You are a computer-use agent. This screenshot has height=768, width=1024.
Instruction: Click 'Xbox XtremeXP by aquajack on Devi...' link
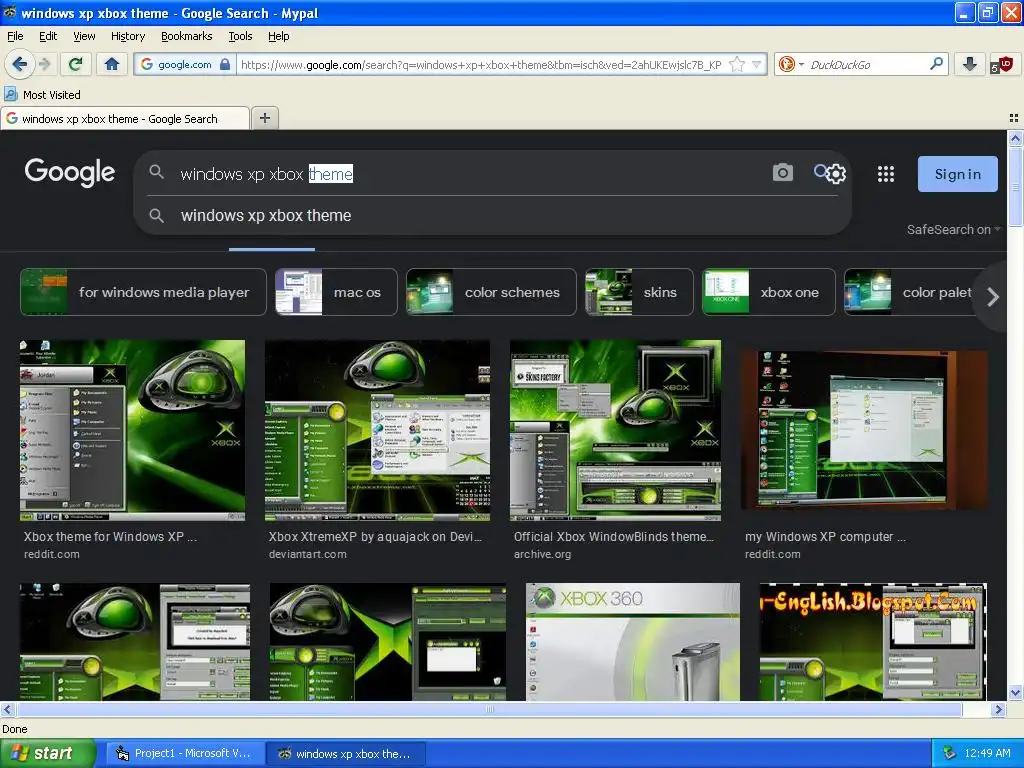(x=376, y=537)
